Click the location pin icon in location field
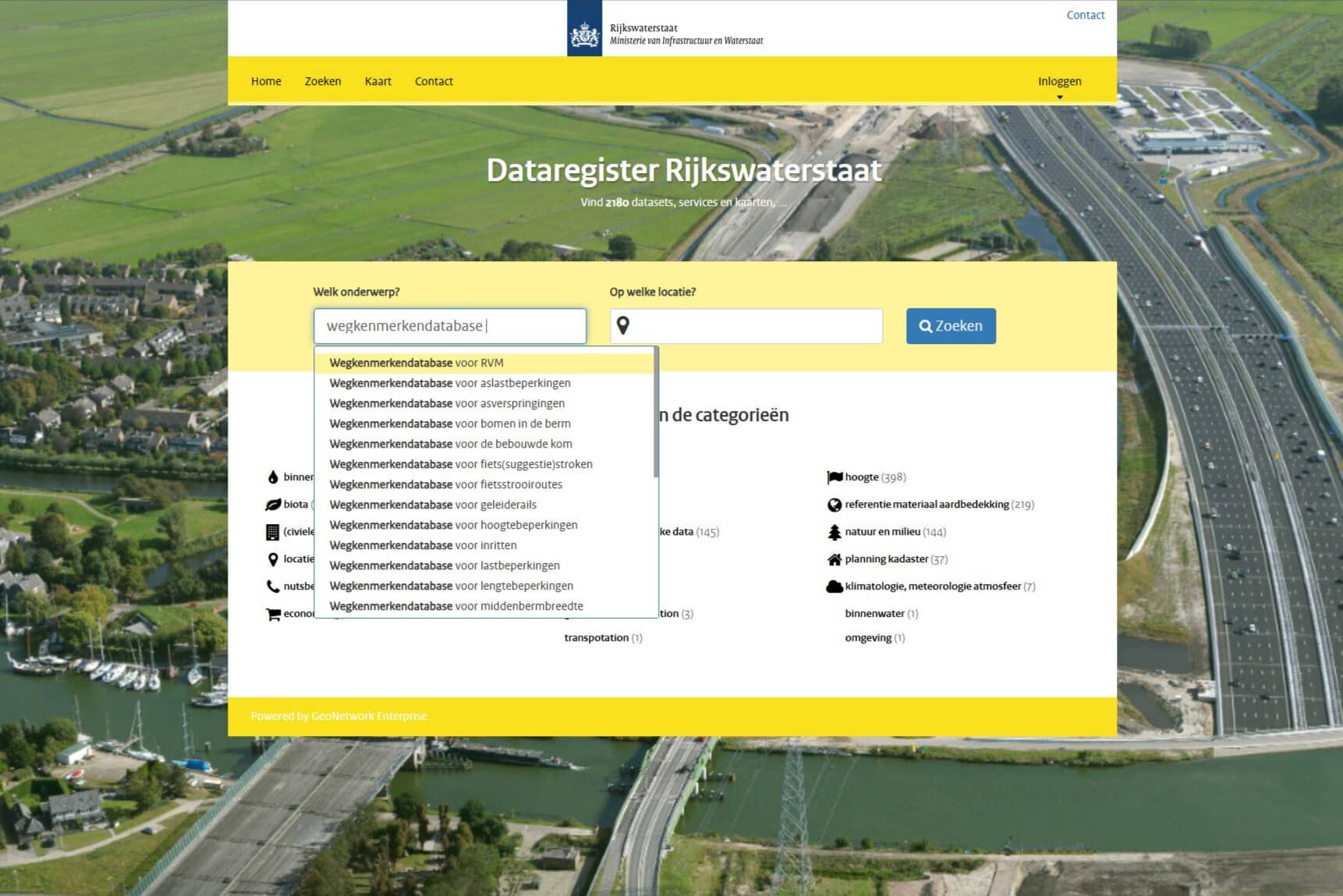The height and width of the screenshot is (896, 1343). pyautogui.click(x=622, y=326)
